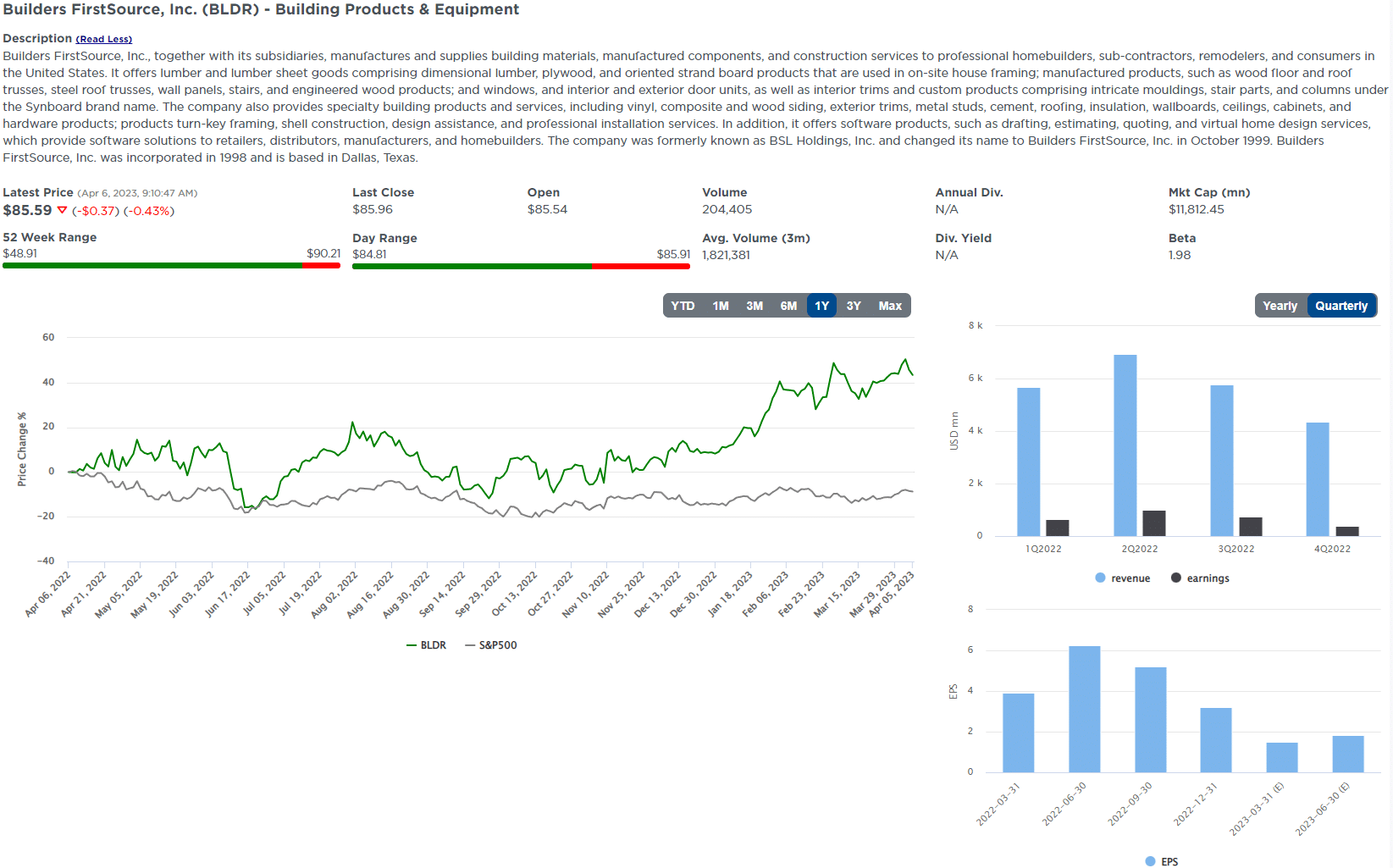Screen dimensions: 1393x868
Task: Click the day high $85.91
Action: pos(673,254)
